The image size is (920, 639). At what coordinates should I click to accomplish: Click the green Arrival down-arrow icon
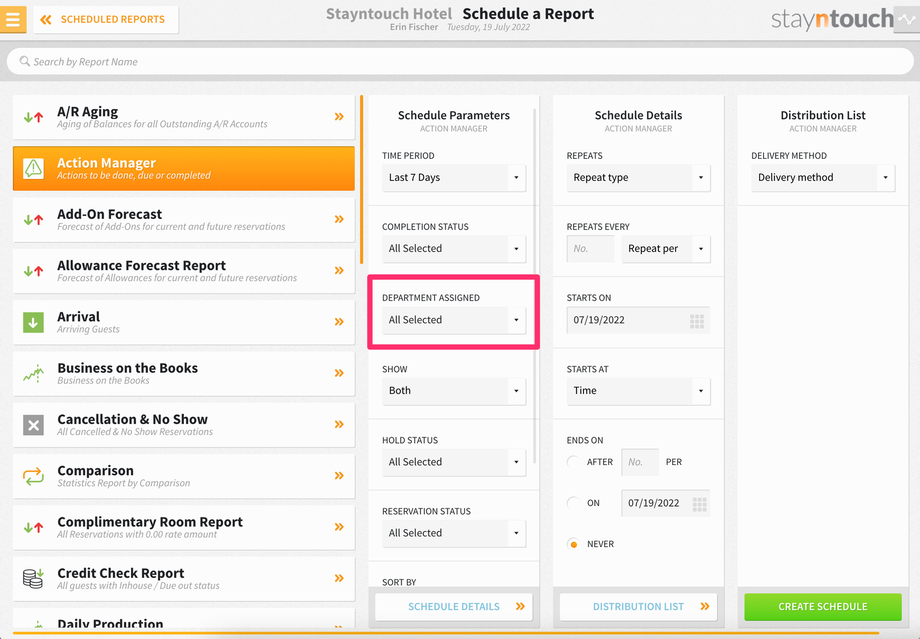coord(33,322)
